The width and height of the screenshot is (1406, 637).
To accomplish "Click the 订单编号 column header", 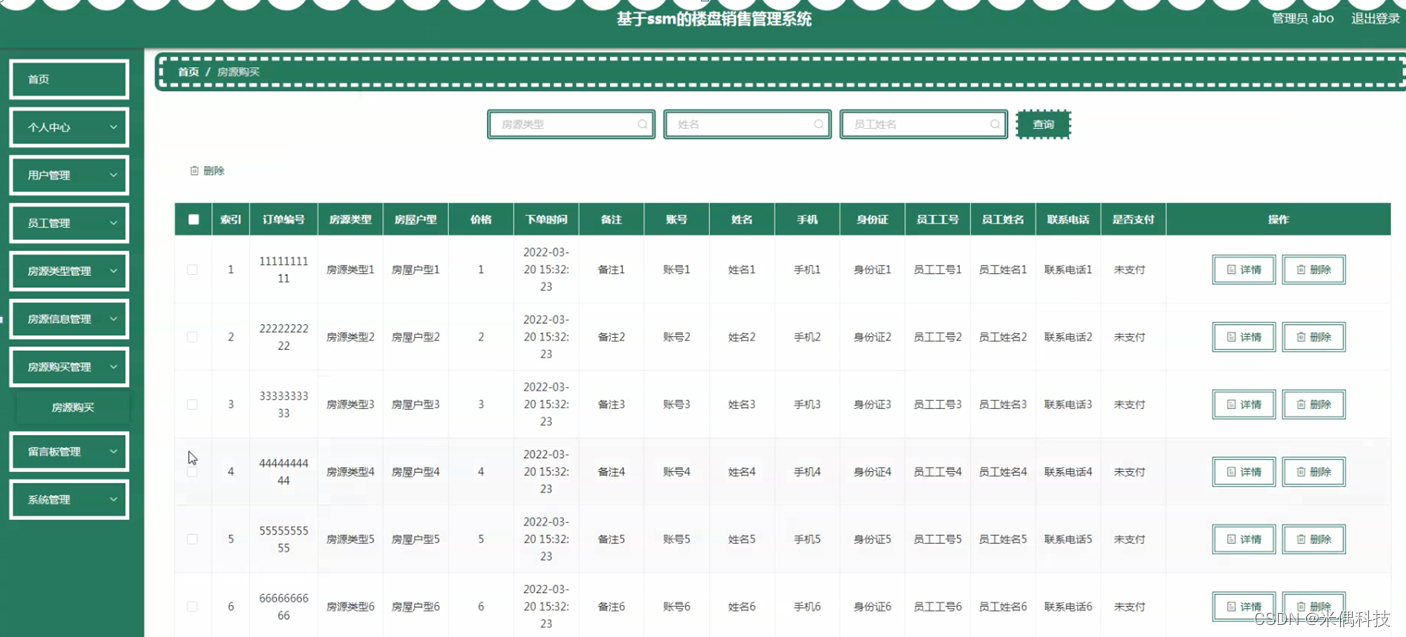I will (x=283, y=220).
